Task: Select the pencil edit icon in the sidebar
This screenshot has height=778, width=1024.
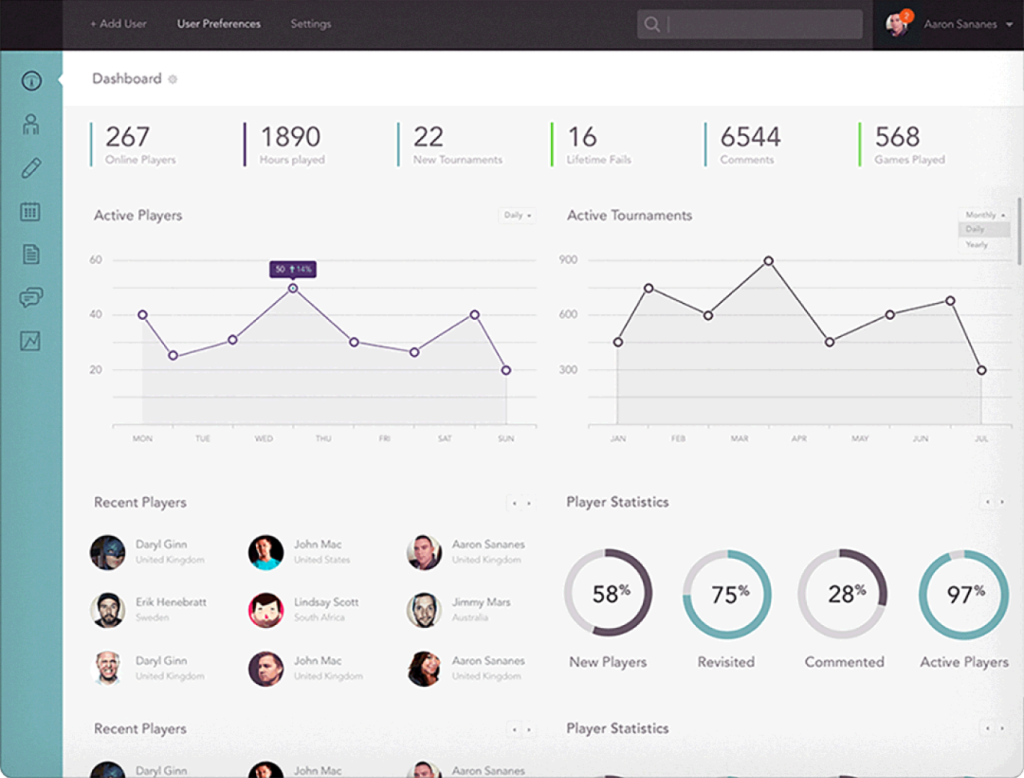Action: pyautogui.click(x=31, y=167)
